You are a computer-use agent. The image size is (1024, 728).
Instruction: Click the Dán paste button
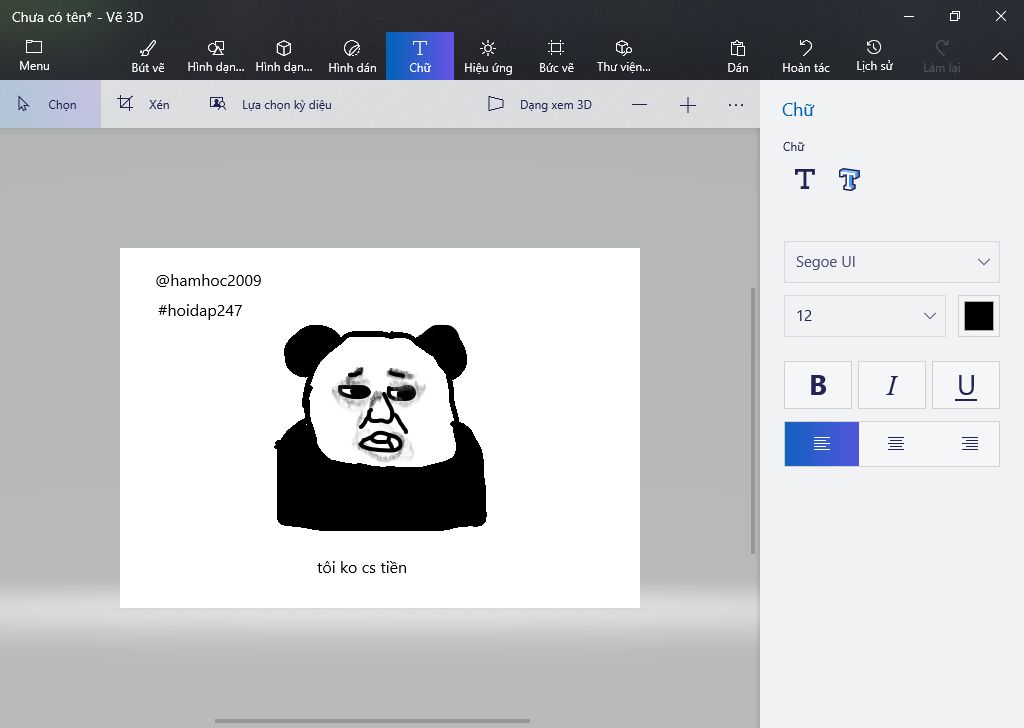737,56
